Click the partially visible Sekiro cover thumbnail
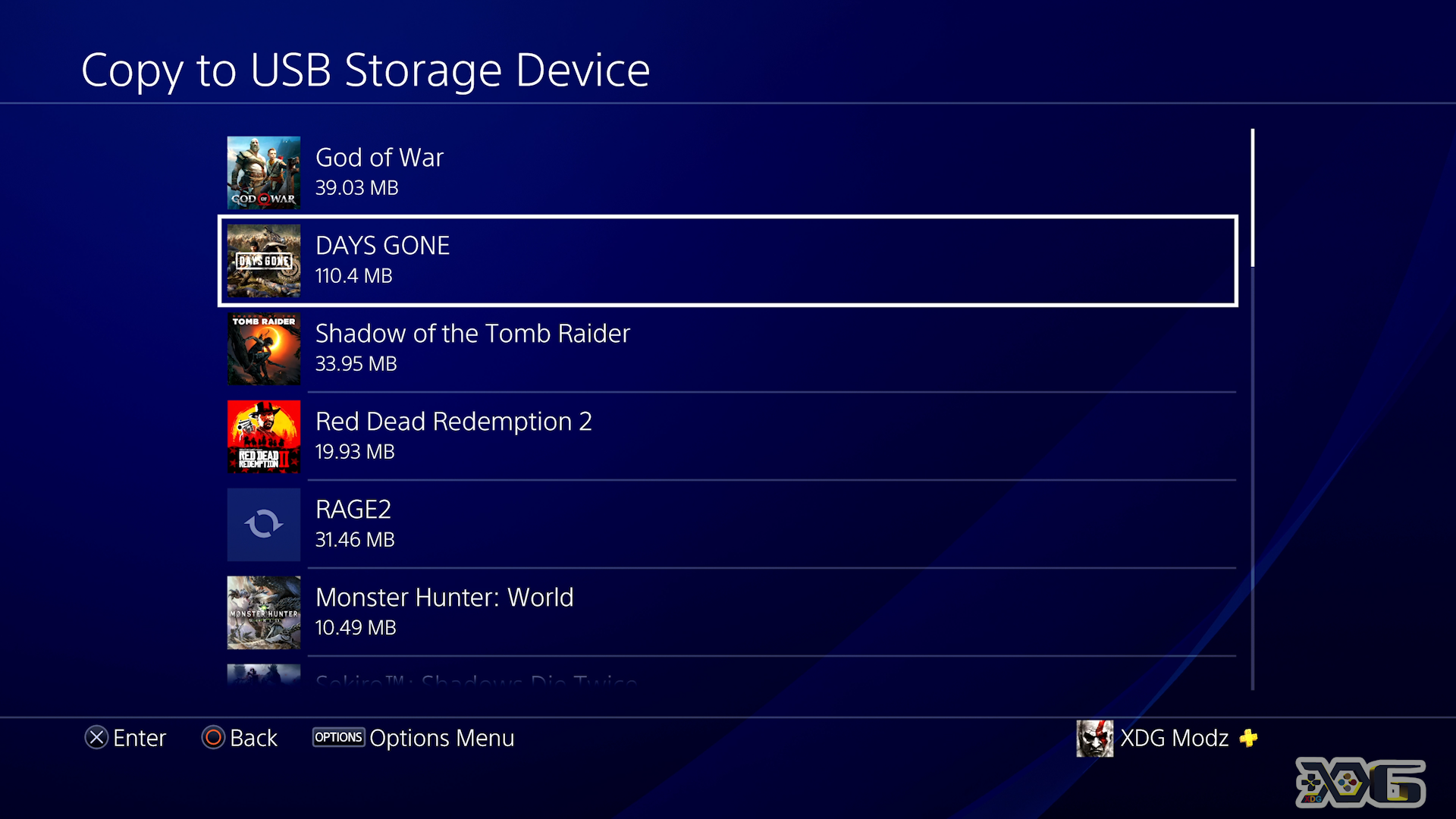The image size is (1456, 819). 264,675
